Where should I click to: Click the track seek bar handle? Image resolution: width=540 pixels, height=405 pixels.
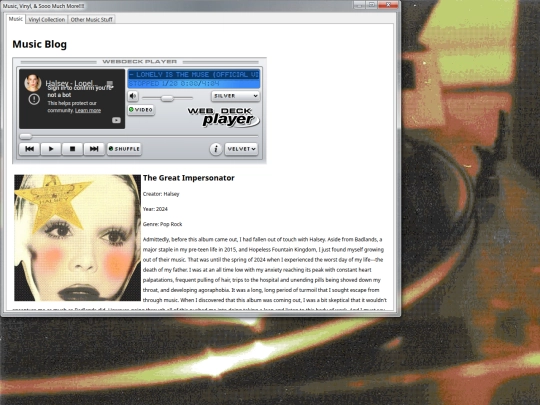click(26, 136)
